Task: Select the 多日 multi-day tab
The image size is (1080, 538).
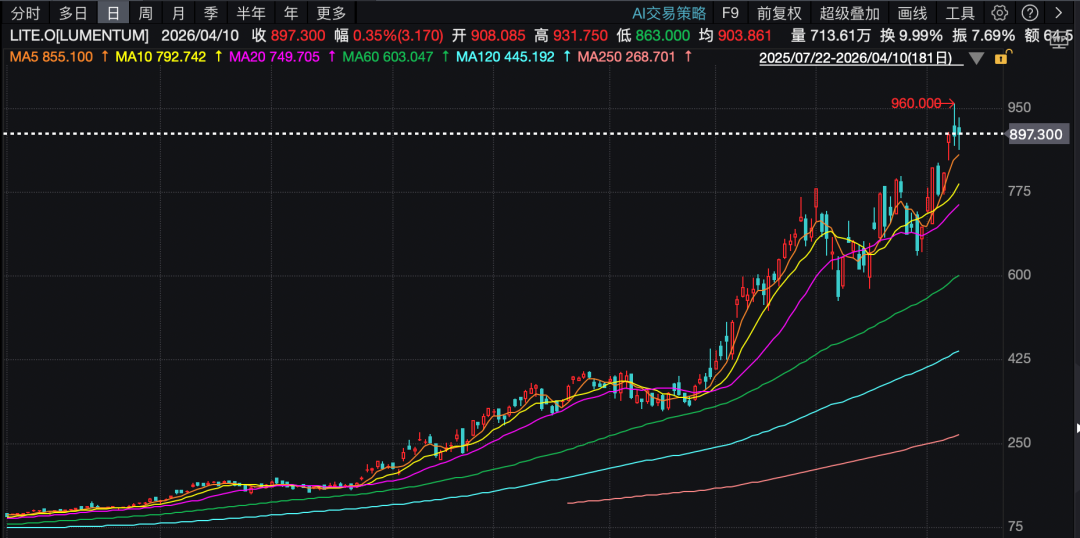Action: click(x=73, y=13)
